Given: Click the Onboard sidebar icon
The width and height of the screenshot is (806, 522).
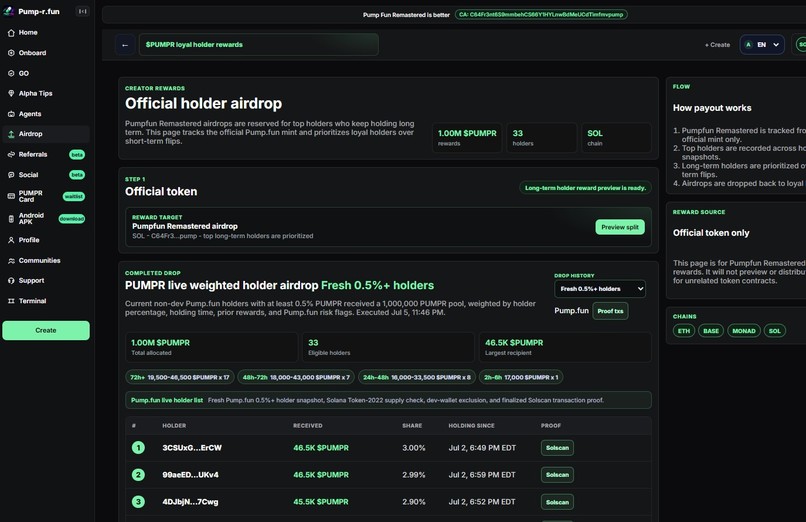Looking at the screenshot, I should click(11, 53).
